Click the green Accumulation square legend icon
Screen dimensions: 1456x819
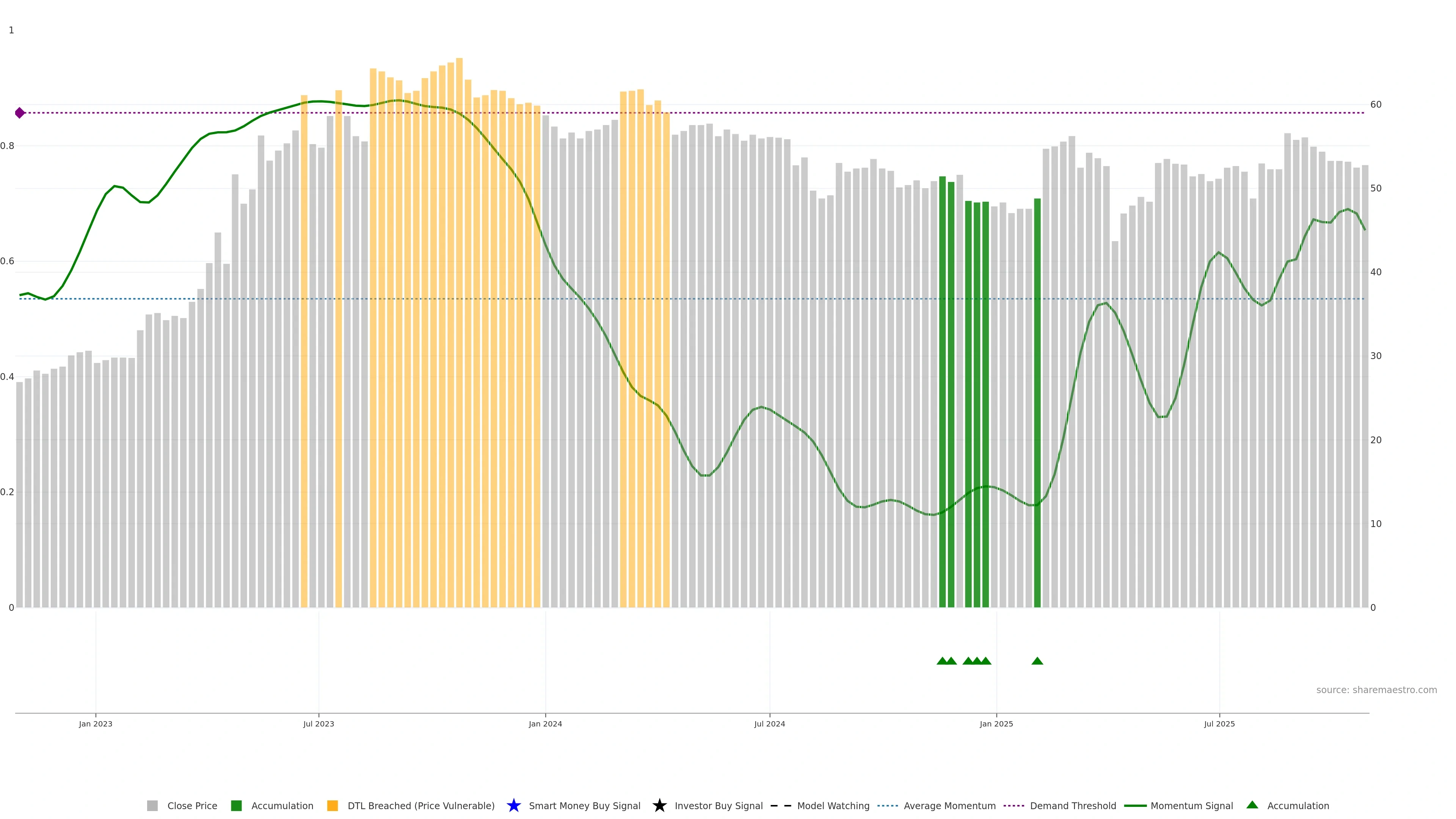(x=236, y=805)
